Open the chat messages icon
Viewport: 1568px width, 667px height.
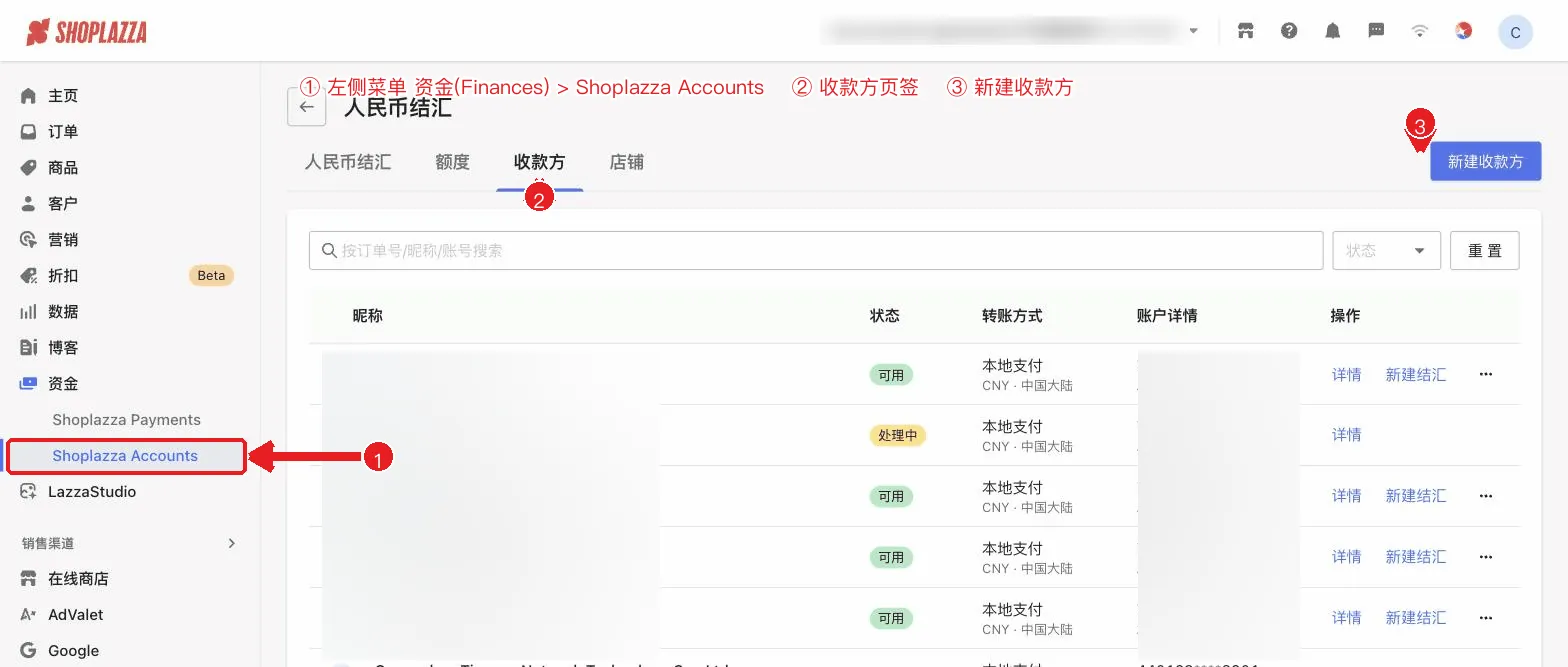pos(1376,31)
